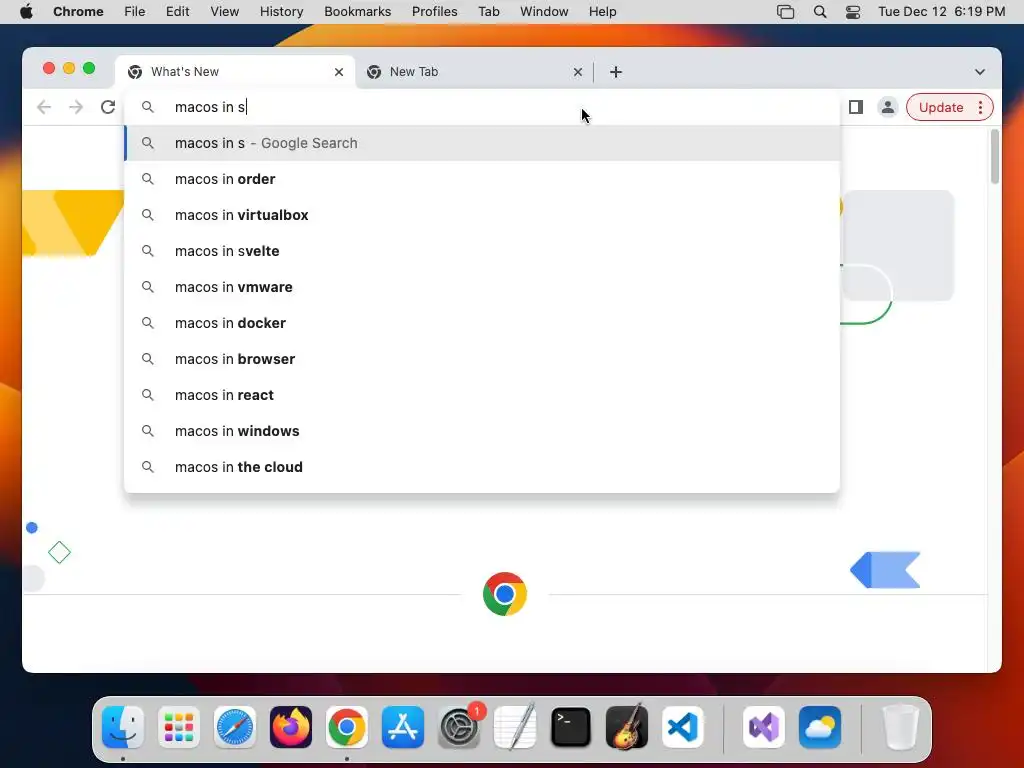Open the Window menu
This screenshot has width=1024, height=768.
[544, 12]
